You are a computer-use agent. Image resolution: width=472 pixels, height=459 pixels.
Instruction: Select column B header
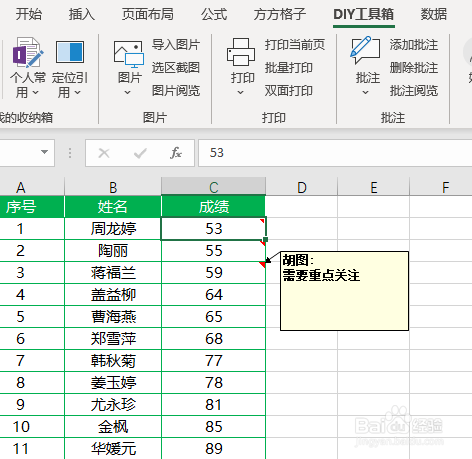tap(113, 187)
